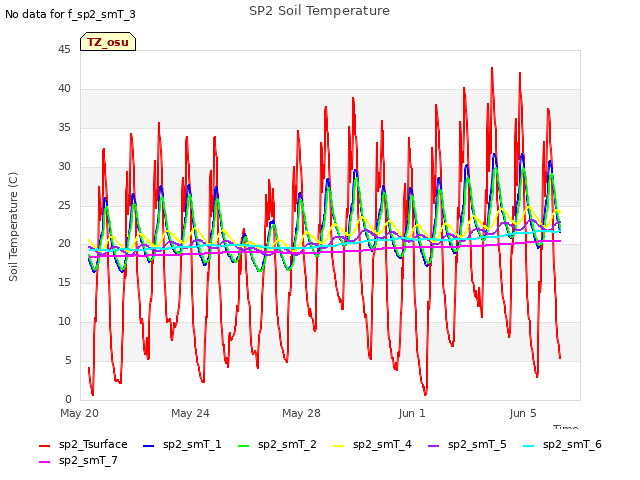Image resolution: width=640 pixels, height=480 pixels.
Task: Toggle the sp2_smT_5 legend entry
Action: 467,444
